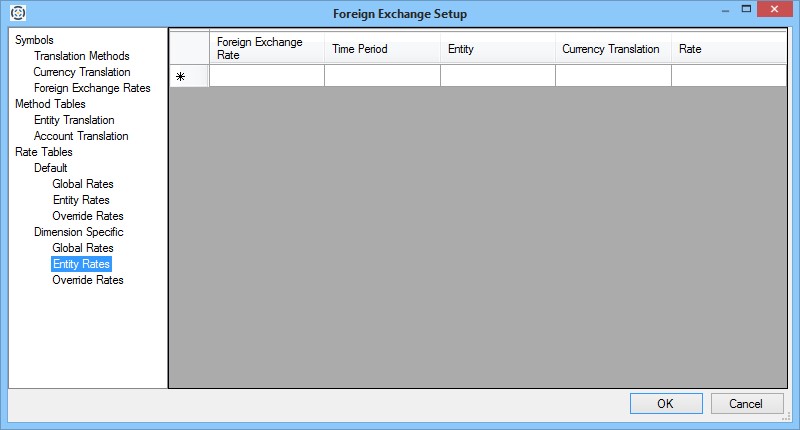
Task: Click the empty Foreign Exchange Rate cell
Action: pos(266,76)
